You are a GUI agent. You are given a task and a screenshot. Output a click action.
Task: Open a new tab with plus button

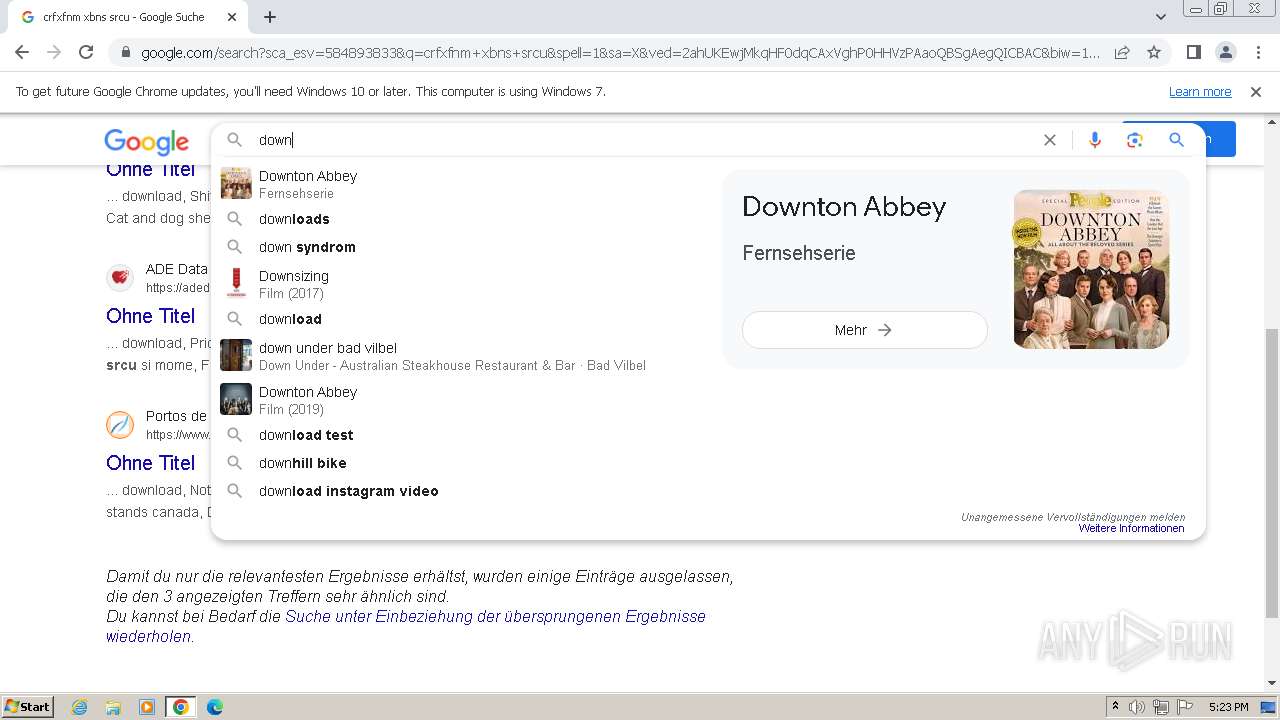point(270,17)
